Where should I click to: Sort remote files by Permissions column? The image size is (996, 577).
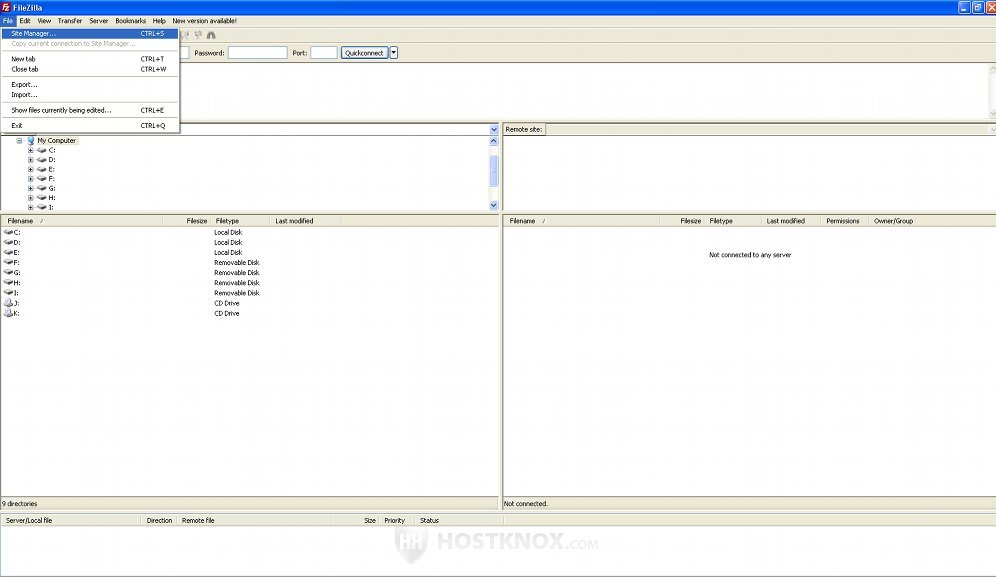point(843,221)
